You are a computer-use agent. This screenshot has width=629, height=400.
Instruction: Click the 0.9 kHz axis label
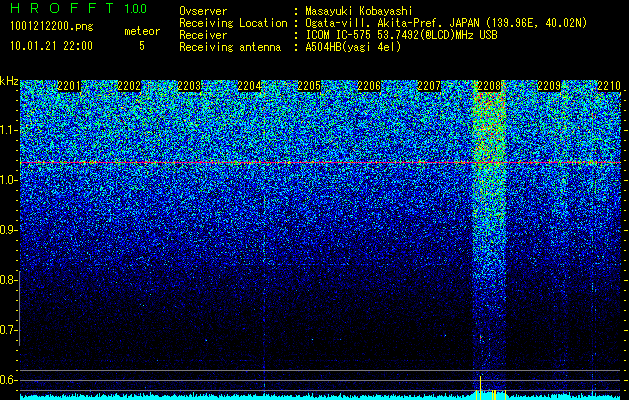click(x=7, y=230)
